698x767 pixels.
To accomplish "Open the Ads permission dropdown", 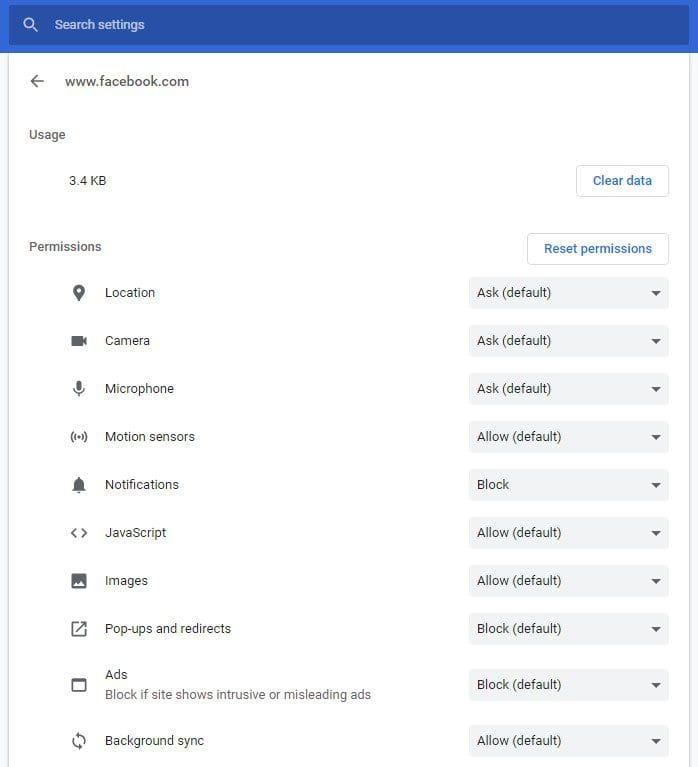I will (x=568, y=685).
